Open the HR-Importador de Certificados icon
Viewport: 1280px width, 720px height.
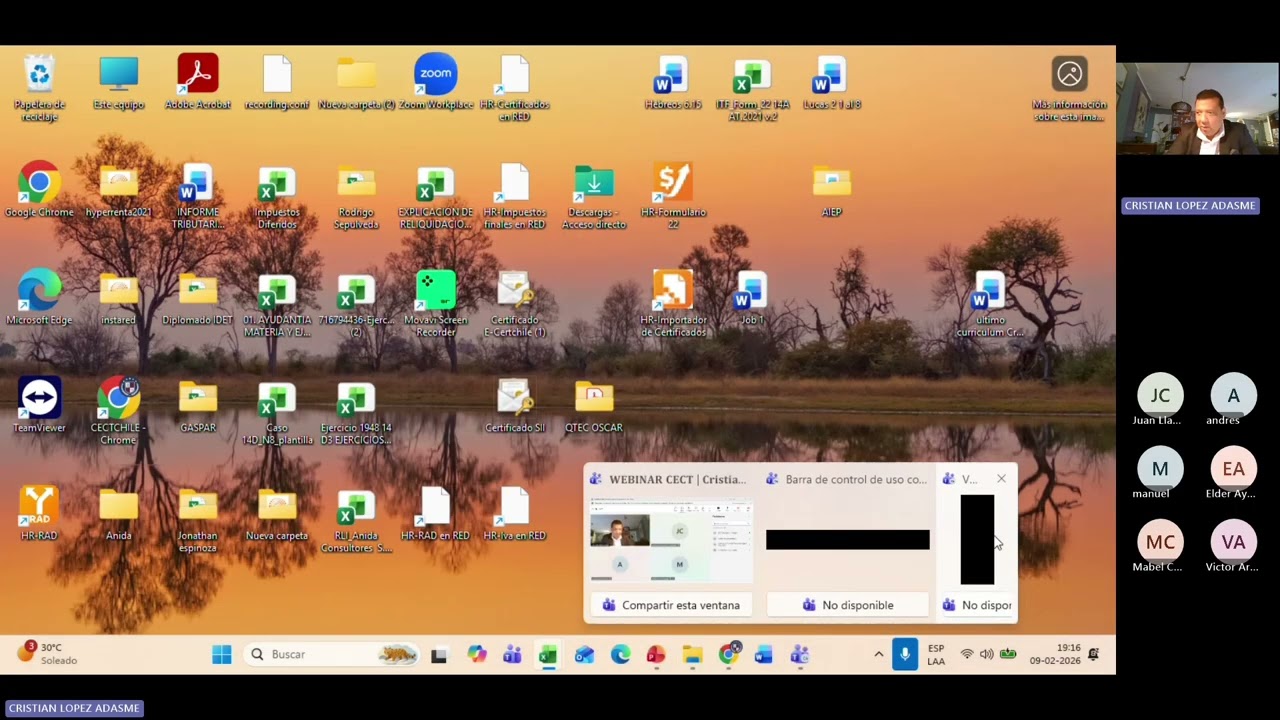pos(673,304)
